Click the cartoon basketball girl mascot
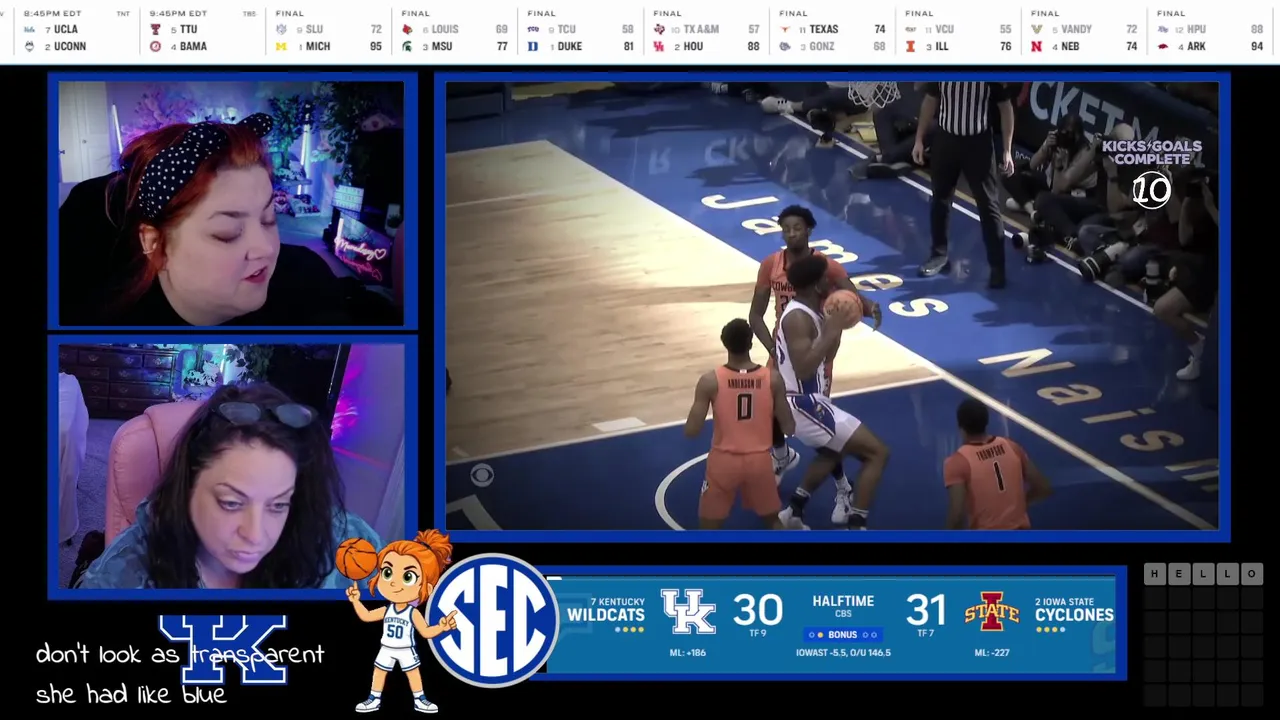1280x720 pixels. click(x=395, y=622)
